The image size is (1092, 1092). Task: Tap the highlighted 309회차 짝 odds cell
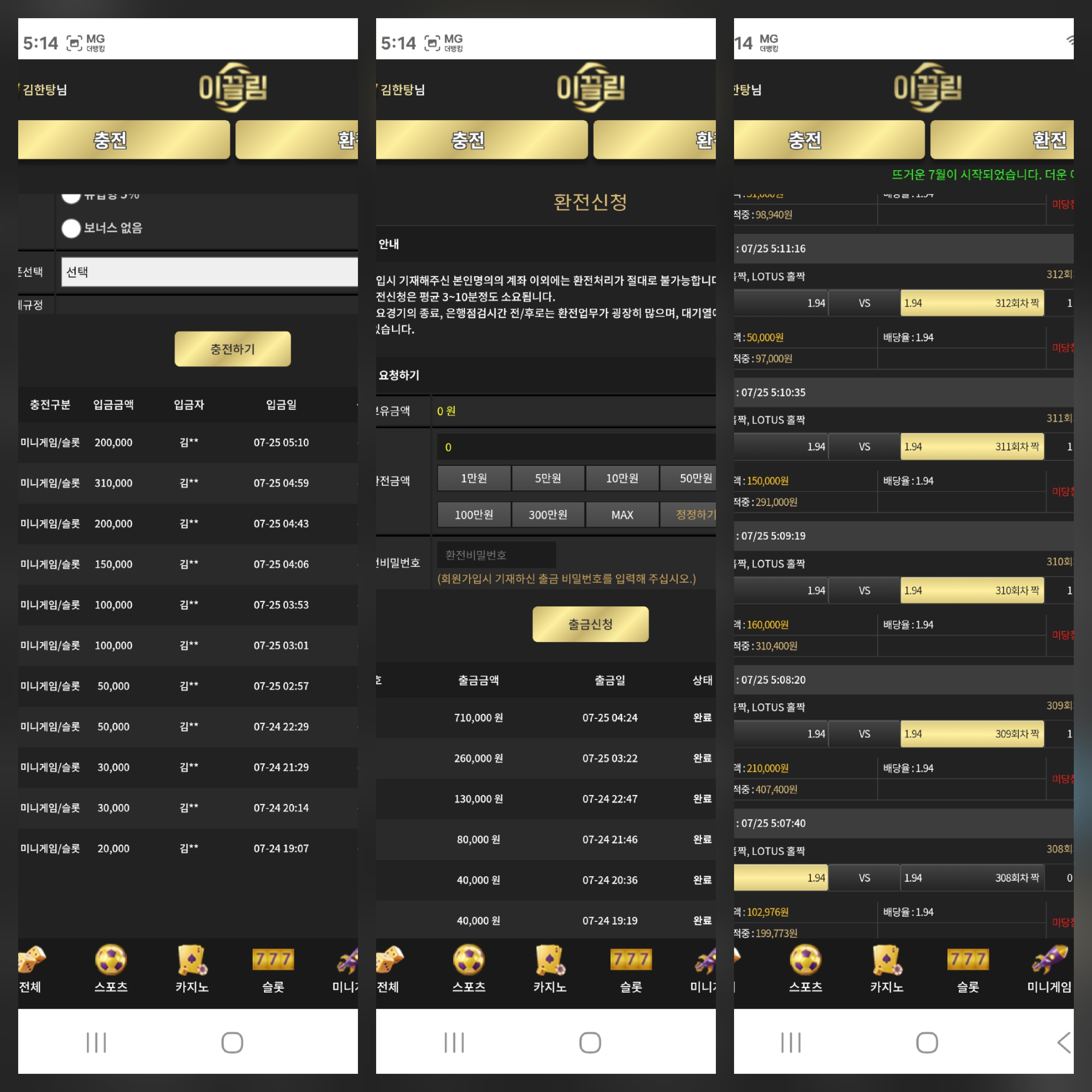point(971,734)
